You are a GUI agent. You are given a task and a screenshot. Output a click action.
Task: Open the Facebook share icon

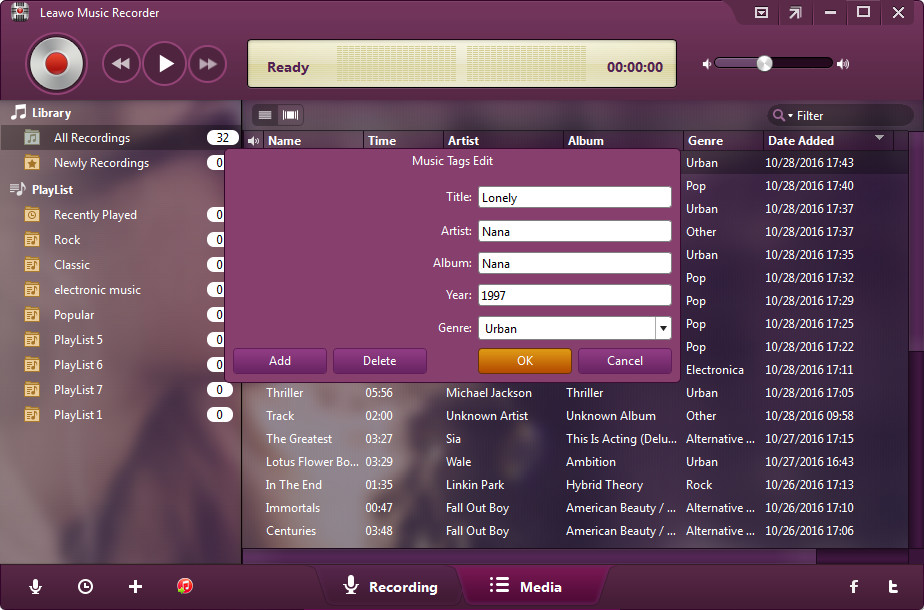(854, 587)
